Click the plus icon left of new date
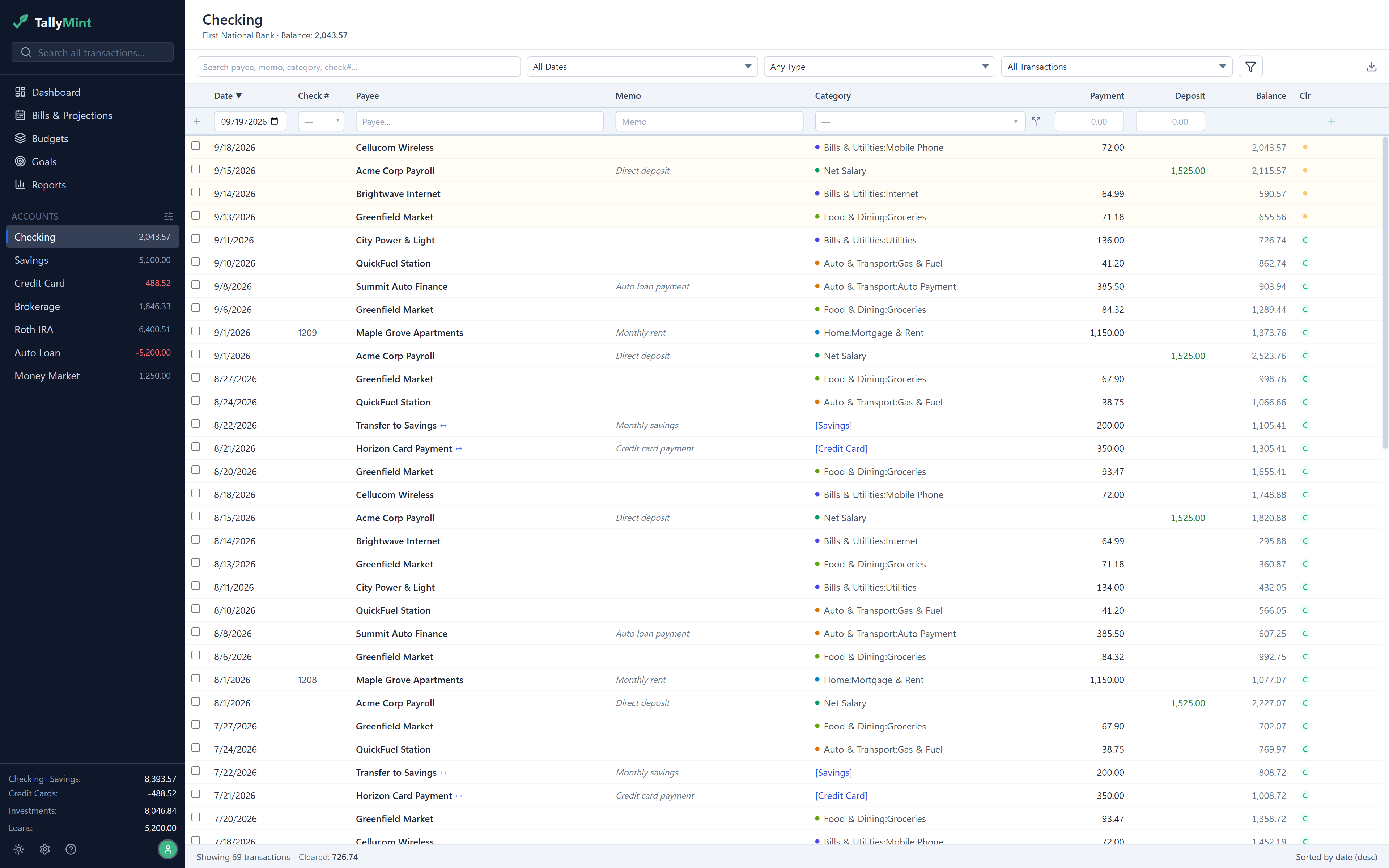 [197, 121]
